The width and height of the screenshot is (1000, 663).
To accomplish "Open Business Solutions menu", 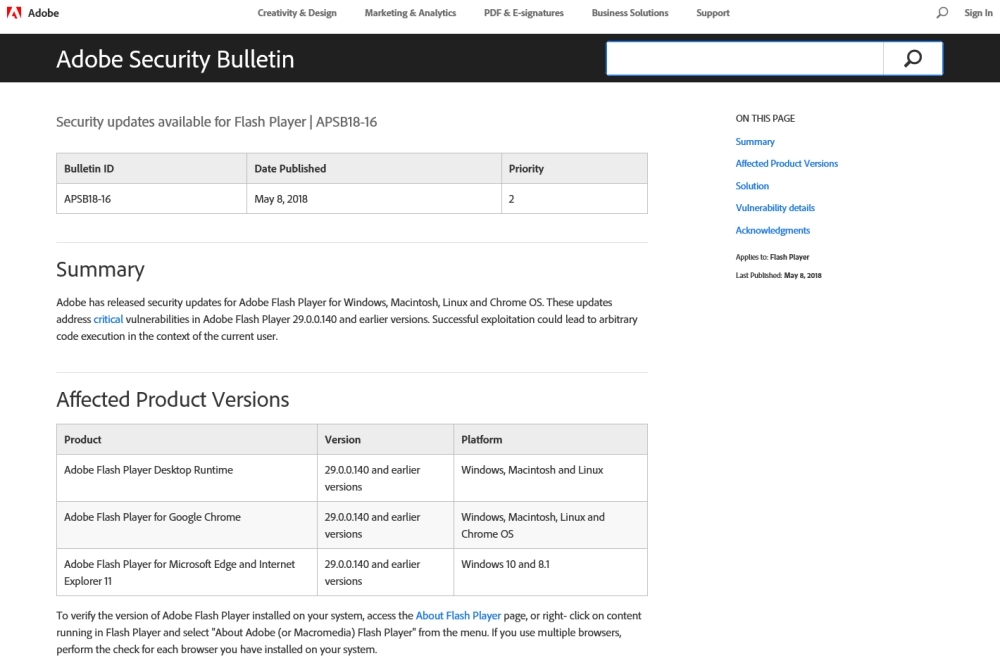I will click(x=629, y=13).
